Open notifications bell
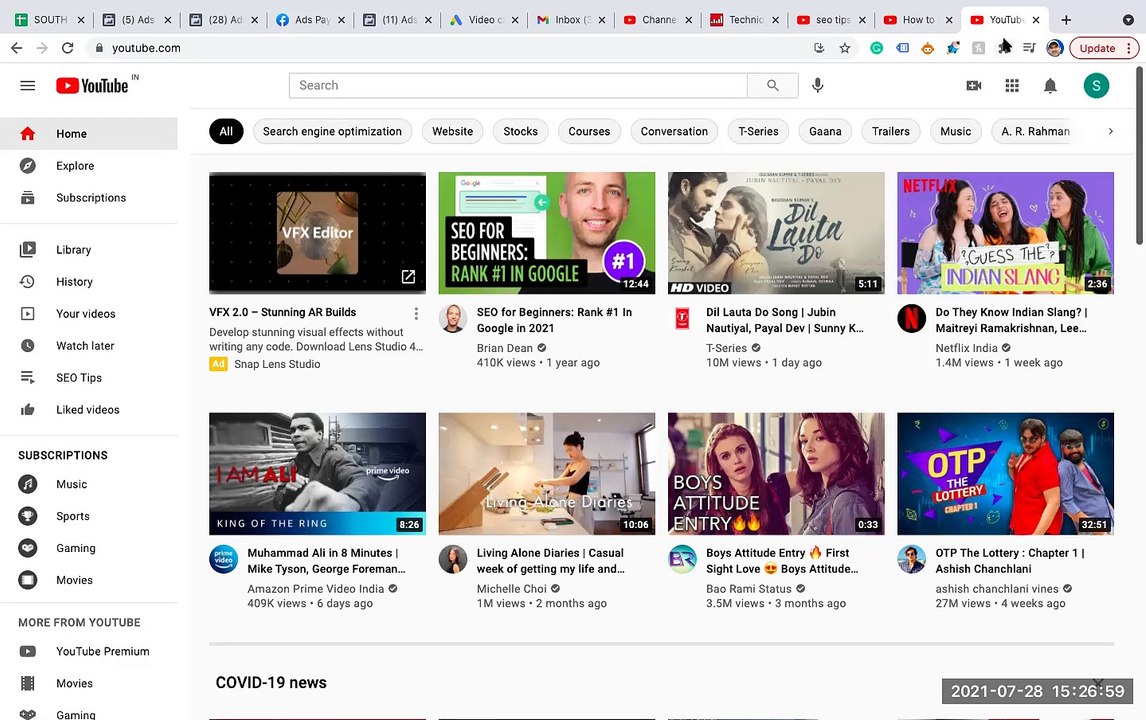Image resolution: width=1146 pixels, height=720 pixels. click(x=1050, y=86)
